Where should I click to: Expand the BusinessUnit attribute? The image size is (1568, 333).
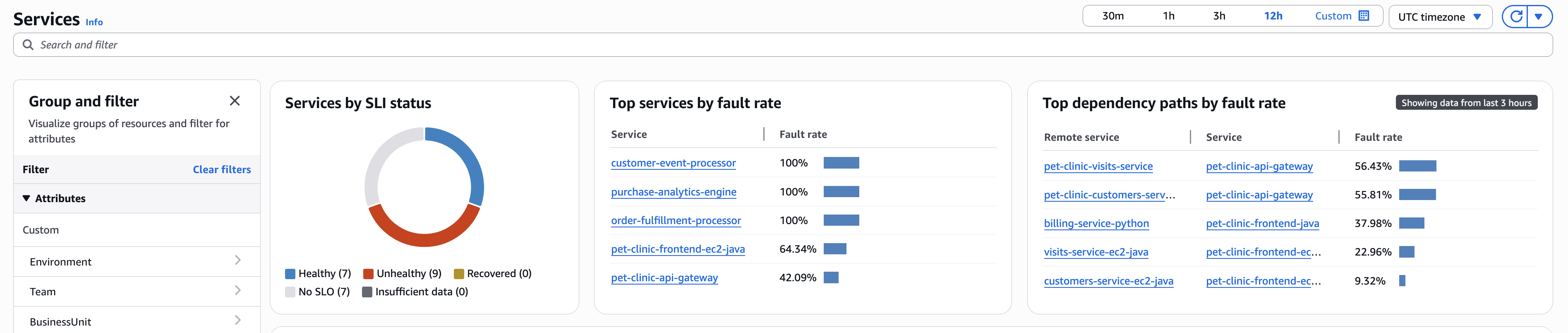pyautogui.click(x=238, y=320)
